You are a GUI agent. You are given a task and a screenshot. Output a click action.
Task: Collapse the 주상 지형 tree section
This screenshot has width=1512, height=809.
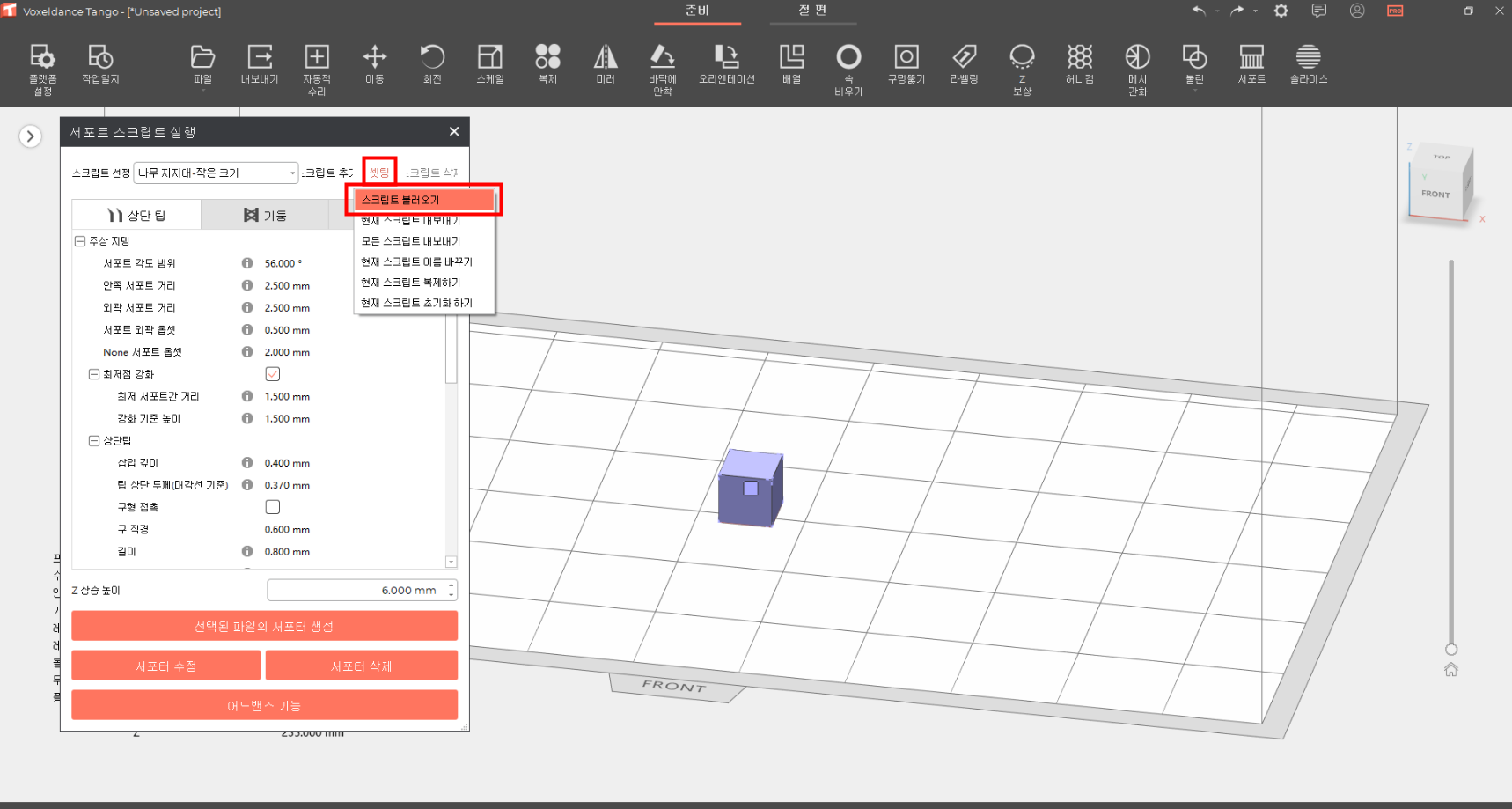click(80, 241)
